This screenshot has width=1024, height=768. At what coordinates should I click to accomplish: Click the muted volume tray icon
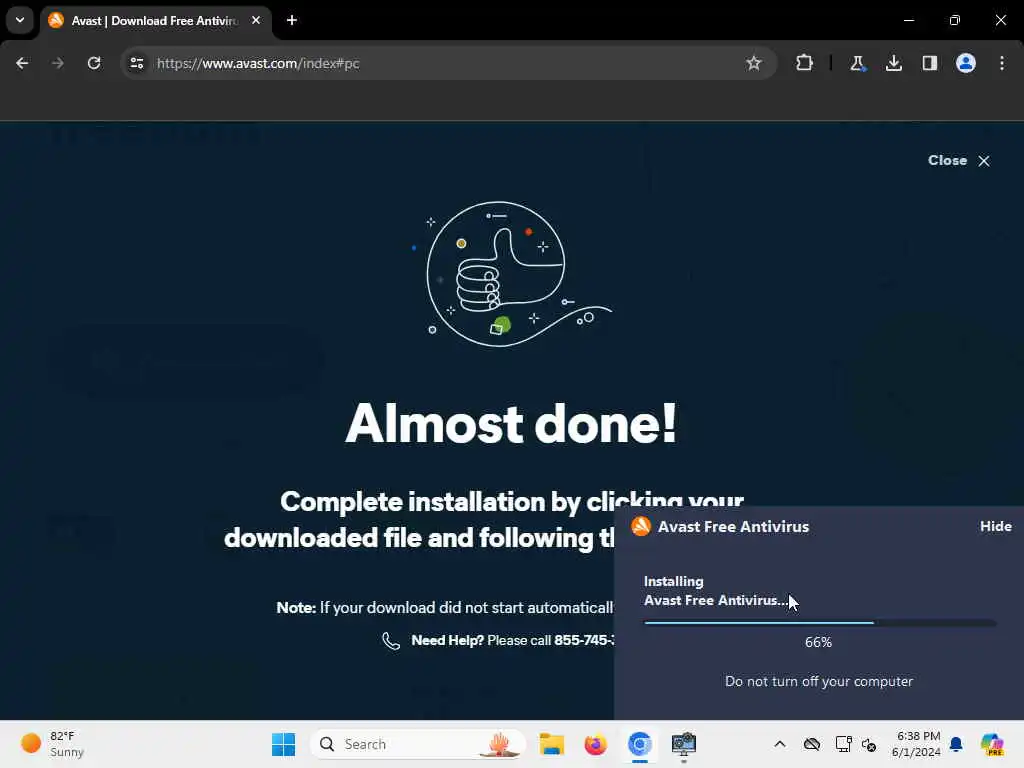[x=869, y=744]
